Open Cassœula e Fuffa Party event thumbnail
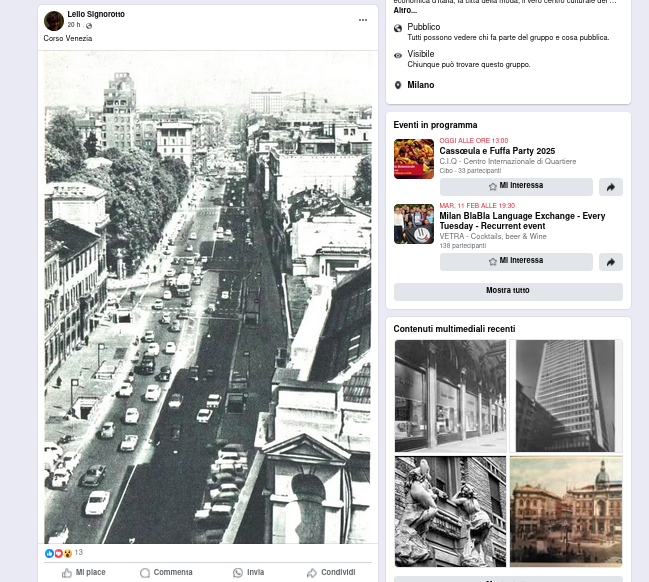 413,159
